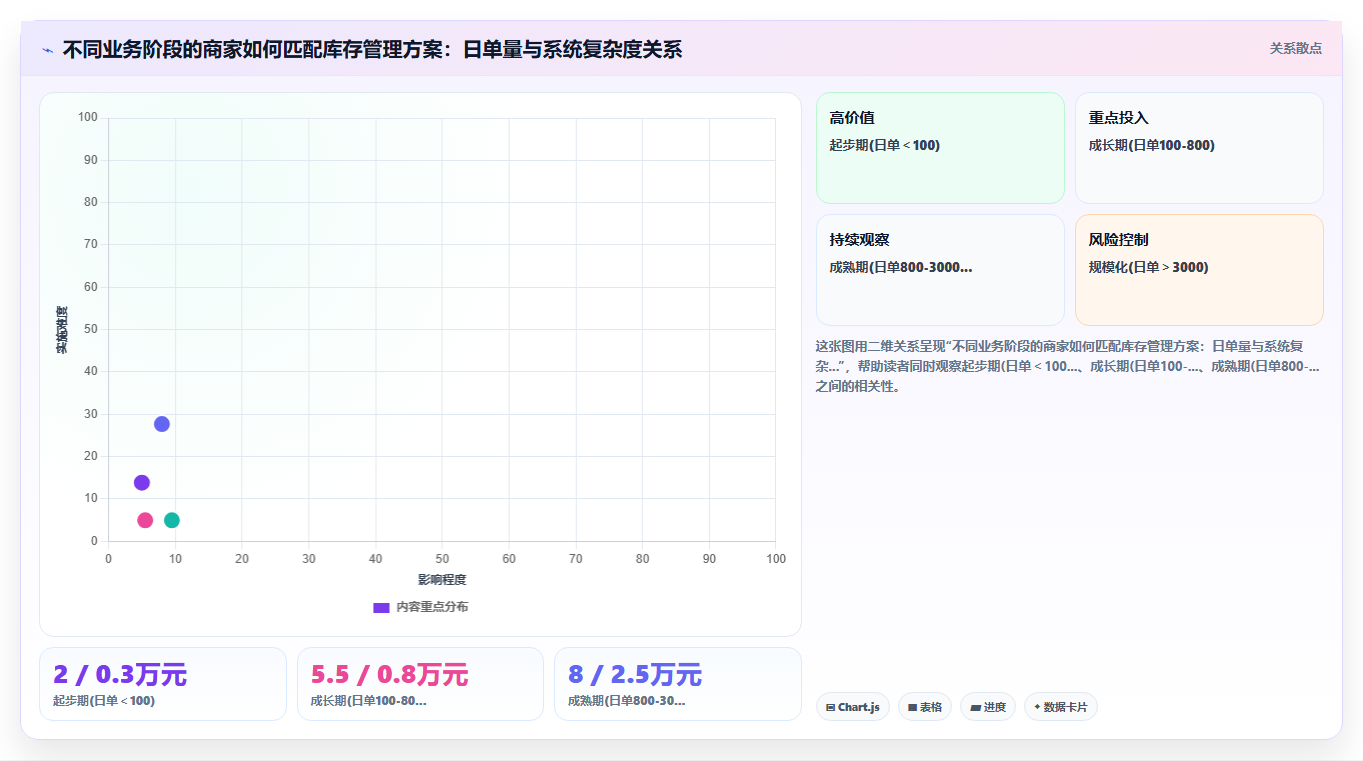Click the 进度 tag

988,707
